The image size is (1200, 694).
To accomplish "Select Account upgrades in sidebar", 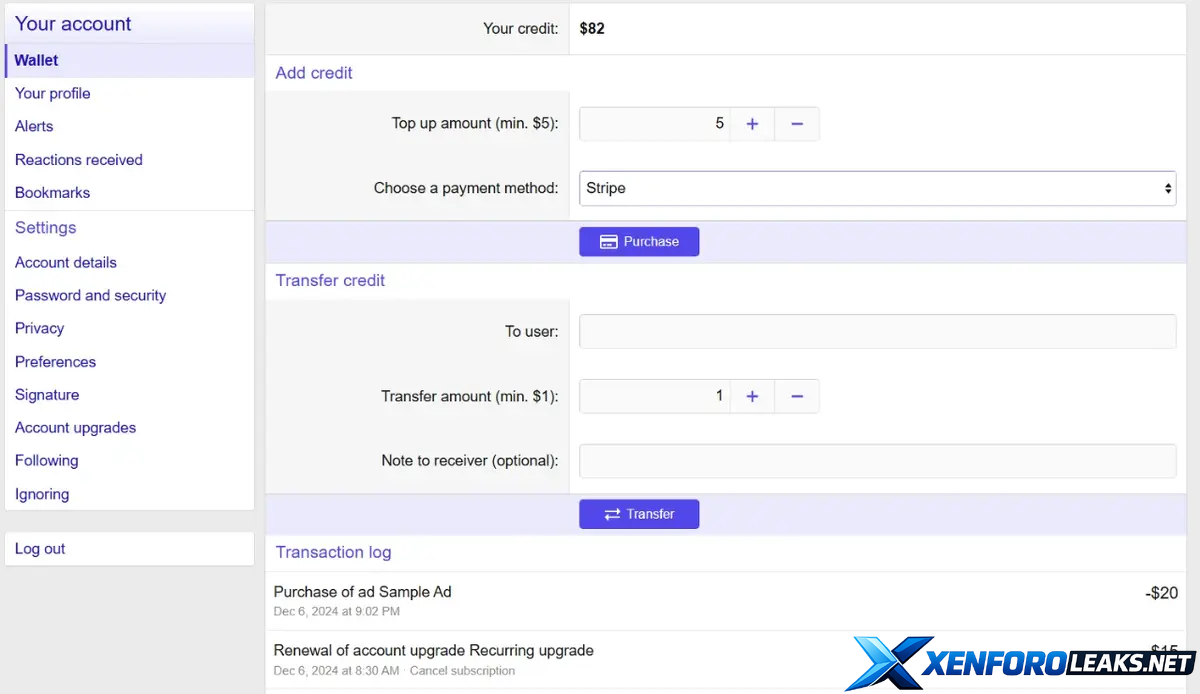I will point(75,428).
